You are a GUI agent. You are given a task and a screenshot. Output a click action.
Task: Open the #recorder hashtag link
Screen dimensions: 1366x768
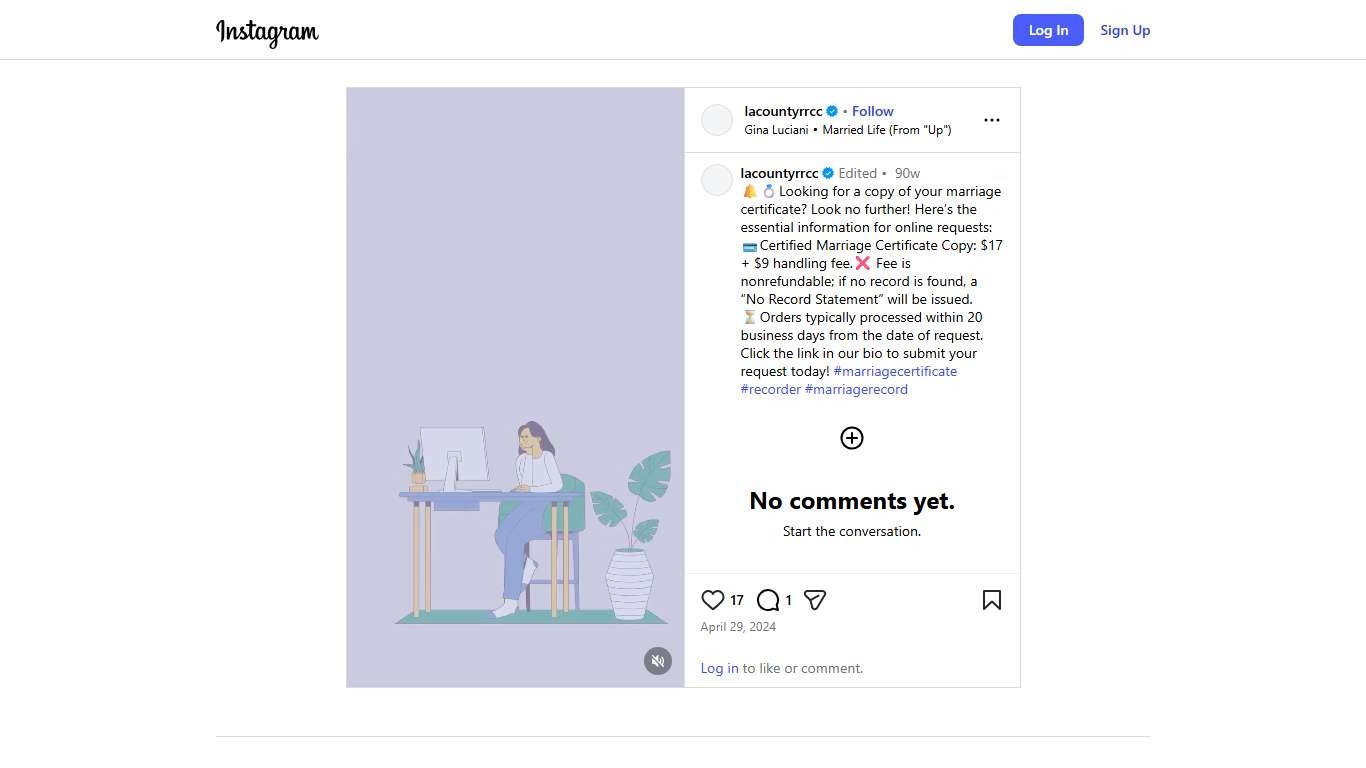click(770, 389)
